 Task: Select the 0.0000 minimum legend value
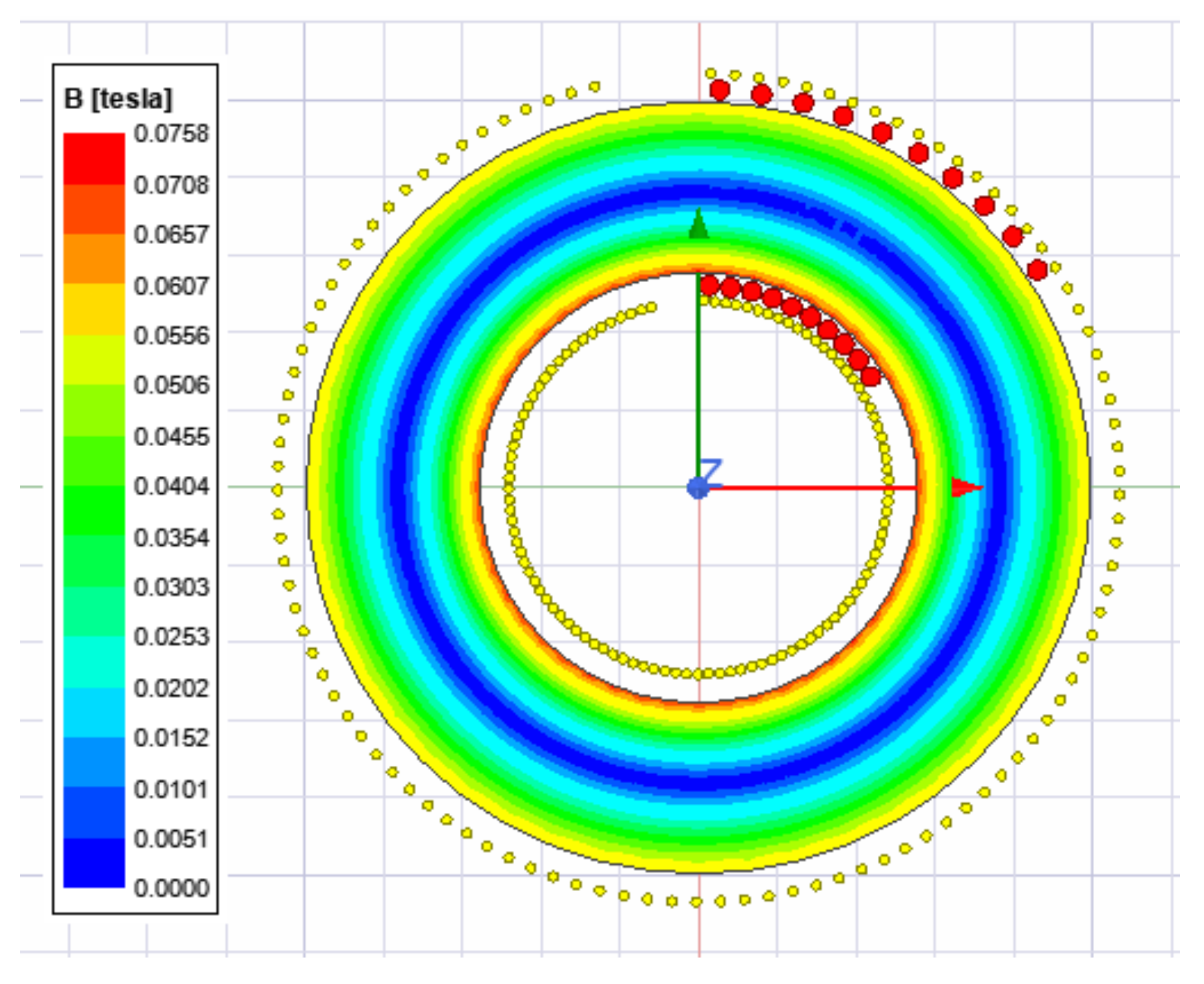coord(171,888)
